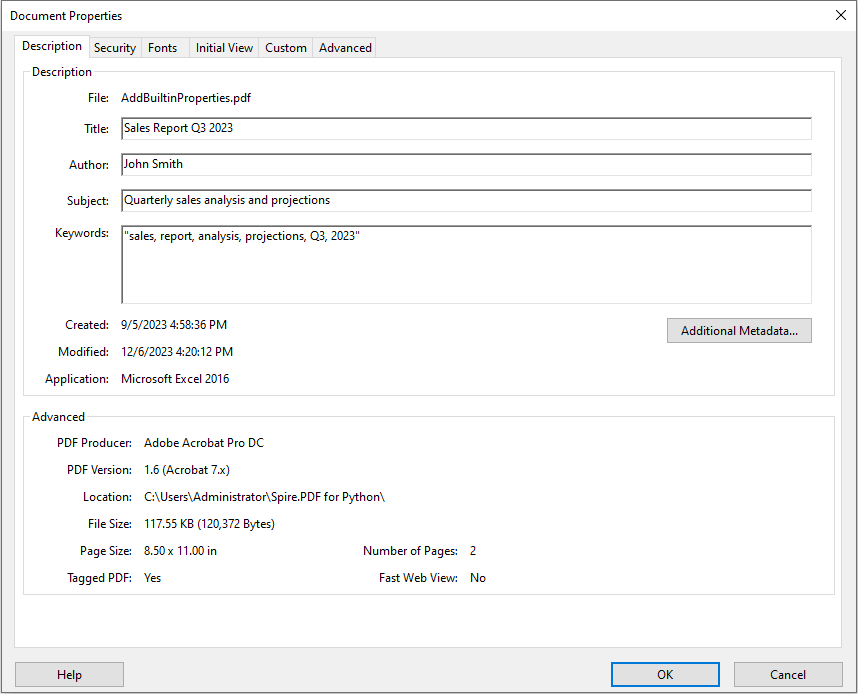Click the Subject input field
858x694 pixels.
400,200
